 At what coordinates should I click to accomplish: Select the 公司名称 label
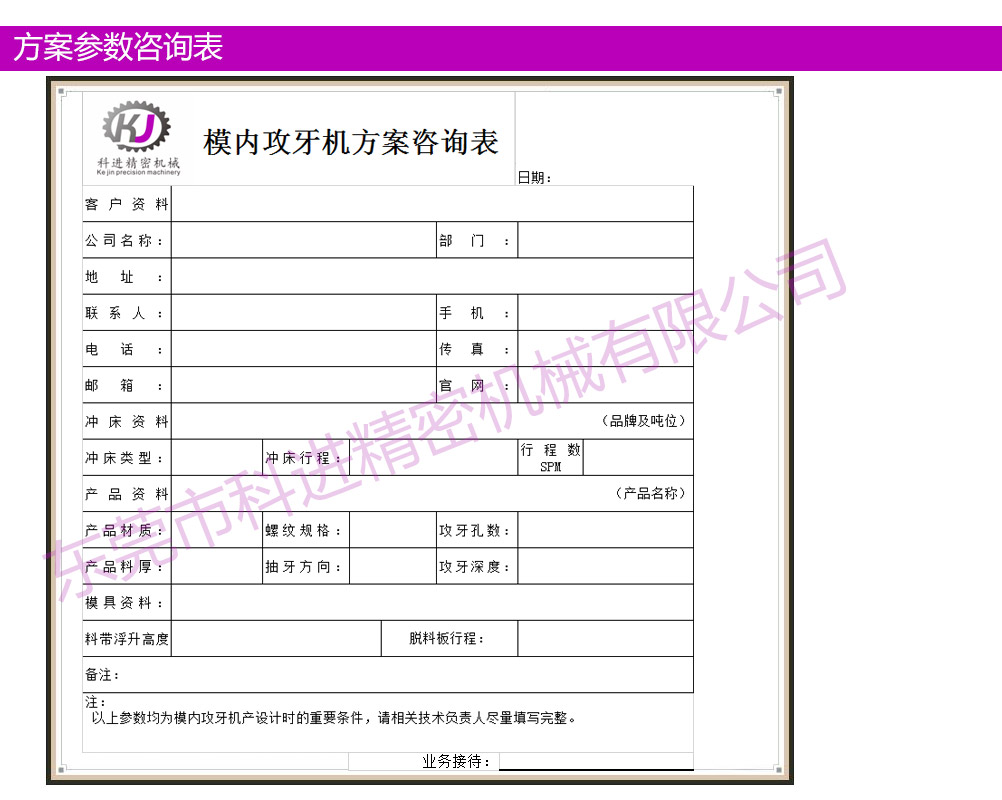tap(124, 241)
